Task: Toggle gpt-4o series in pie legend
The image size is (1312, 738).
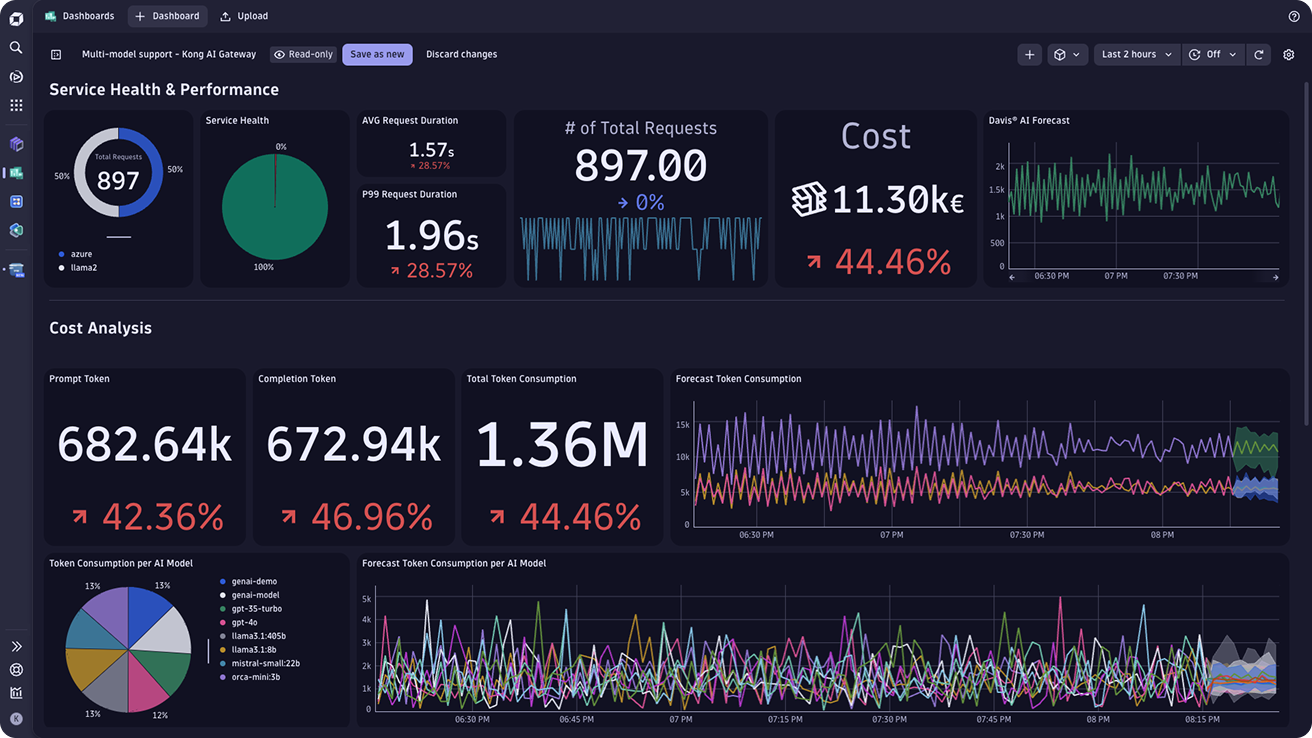Action: (245, 622)
